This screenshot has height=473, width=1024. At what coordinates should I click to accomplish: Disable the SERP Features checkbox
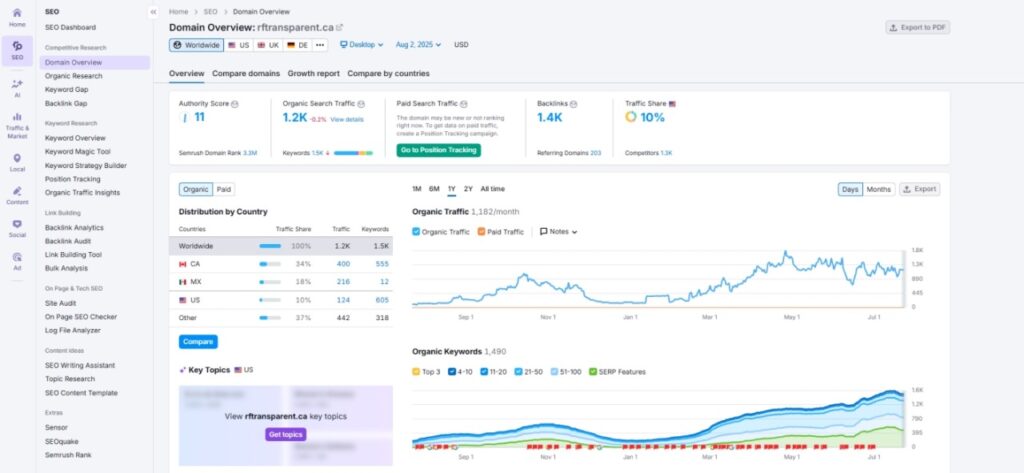coord(593,372)
